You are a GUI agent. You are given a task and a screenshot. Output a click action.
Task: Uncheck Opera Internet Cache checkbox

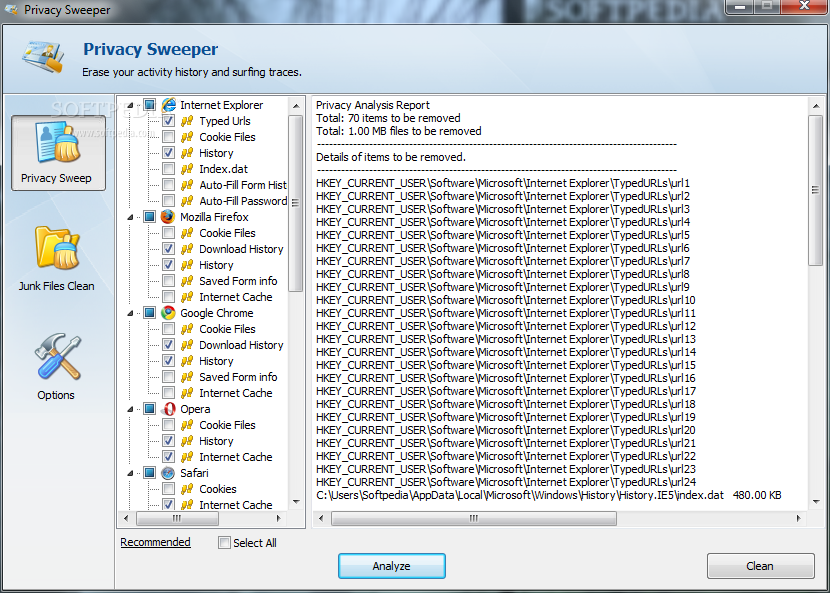[x=168, y=457]
